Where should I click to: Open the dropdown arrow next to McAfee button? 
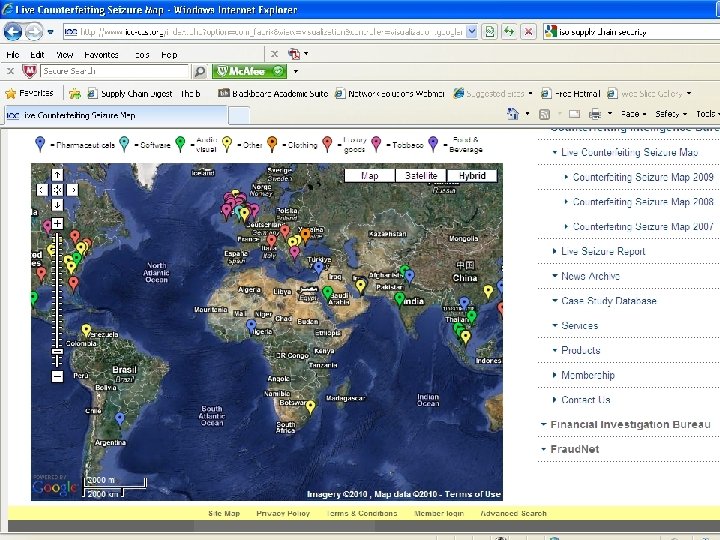click(296, 71)
